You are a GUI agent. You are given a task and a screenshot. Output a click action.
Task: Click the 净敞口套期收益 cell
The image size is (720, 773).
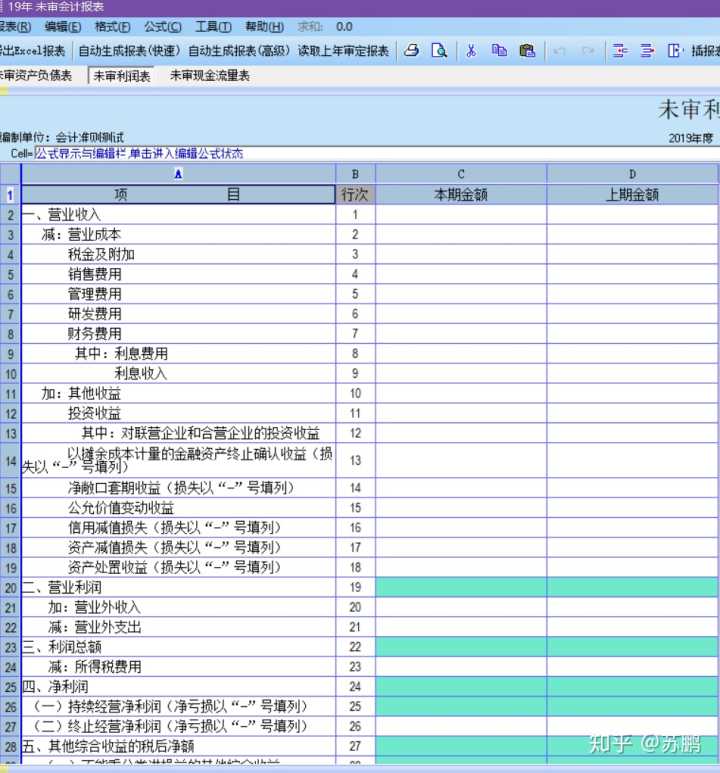point(178,488)
